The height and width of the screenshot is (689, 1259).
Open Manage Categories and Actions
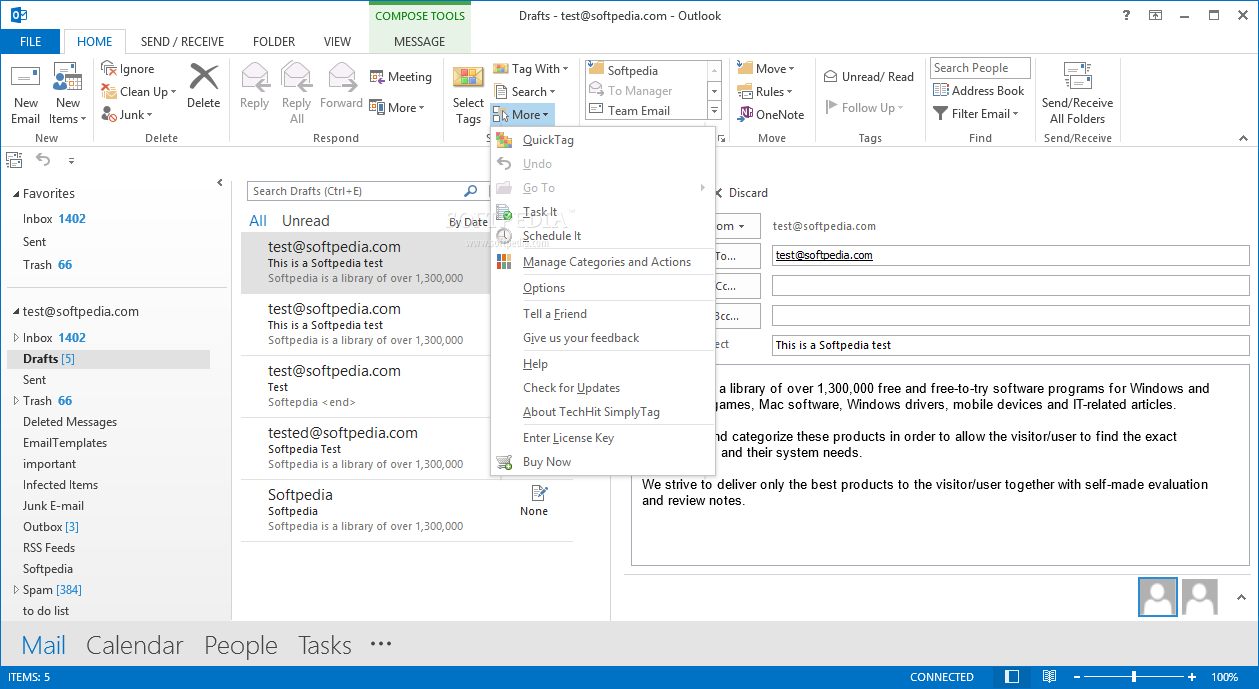point(603,262)
